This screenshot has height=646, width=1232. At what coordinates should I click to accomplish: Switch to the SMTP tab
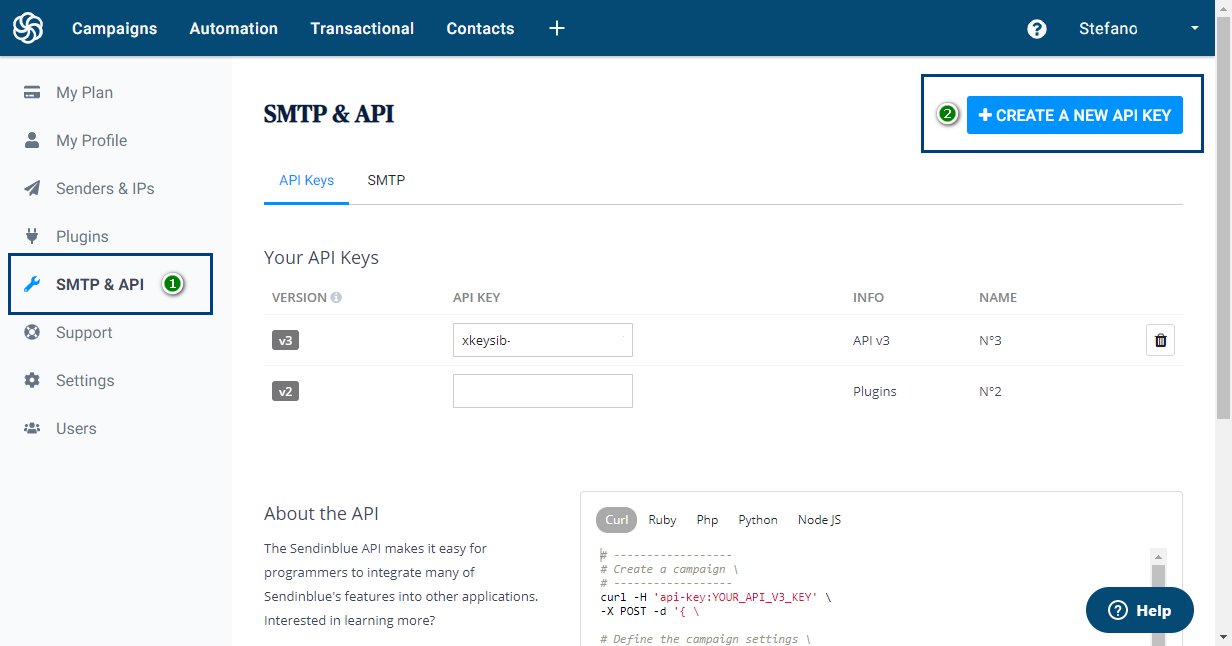(386, 180)
